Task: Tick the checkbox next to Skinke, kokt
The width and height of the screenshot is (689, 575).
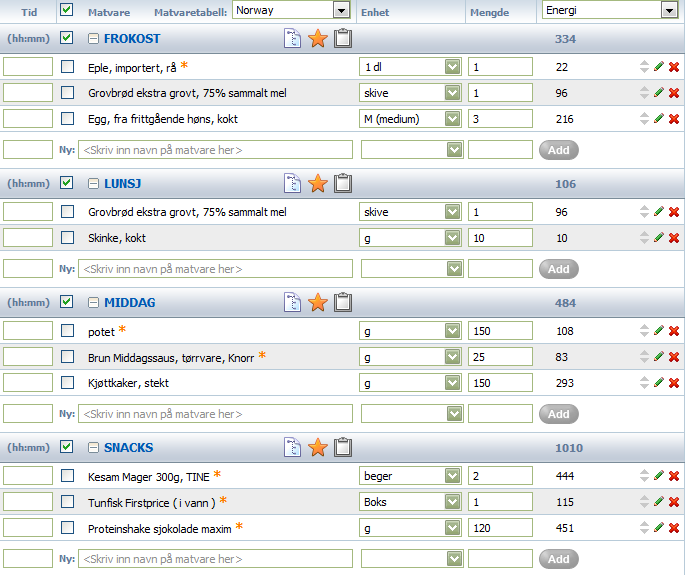Action: point(67,238)
